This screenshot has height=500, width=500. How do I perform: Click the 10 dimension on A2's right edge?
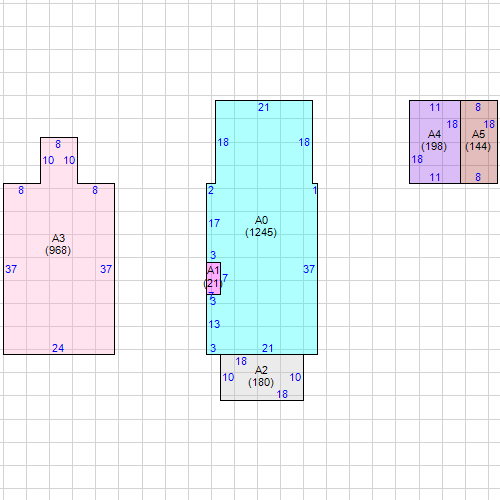point(295,377)
